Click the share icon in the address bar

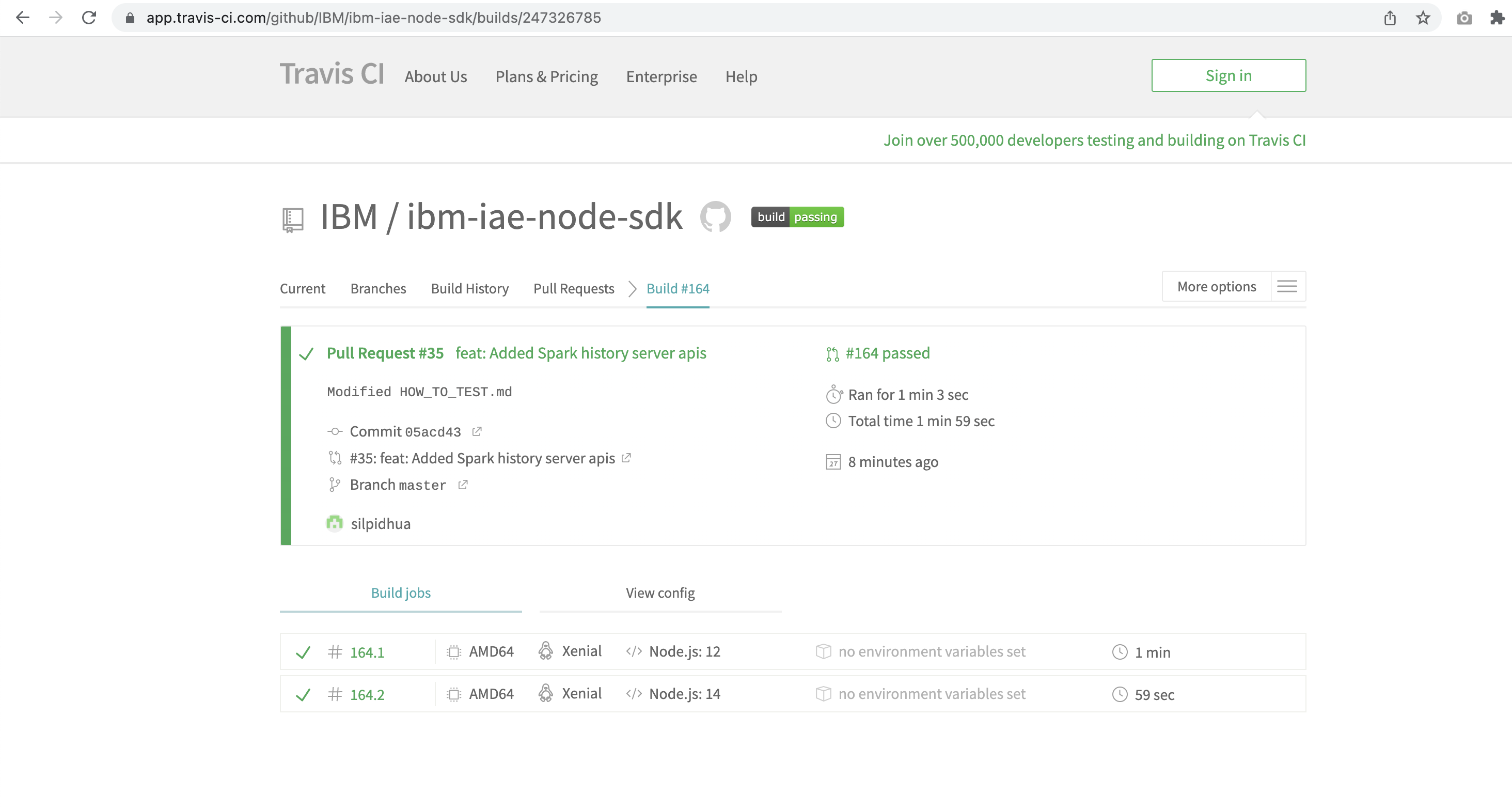coord(1390,18)
